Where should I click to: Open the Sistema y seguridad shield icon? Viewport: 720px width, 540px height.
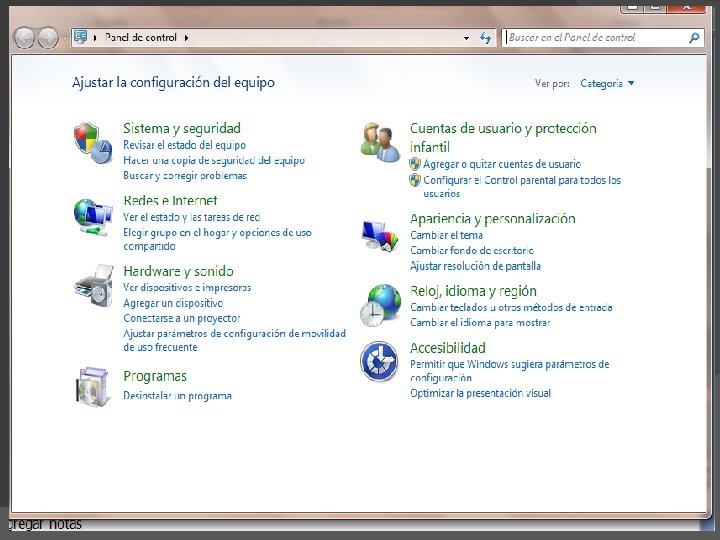coord(93,142)
